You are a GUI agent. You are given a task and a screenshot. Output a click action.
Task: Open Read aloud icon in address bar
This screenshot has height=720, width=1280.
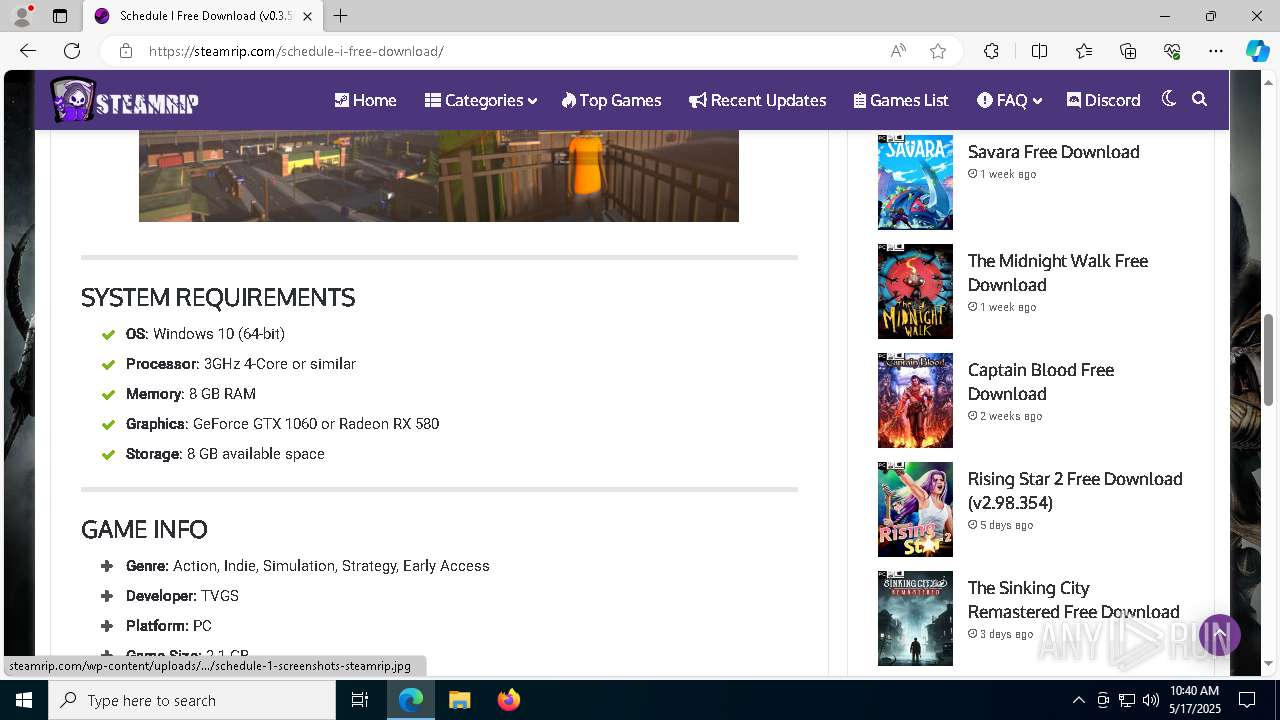tap(898, 51)
